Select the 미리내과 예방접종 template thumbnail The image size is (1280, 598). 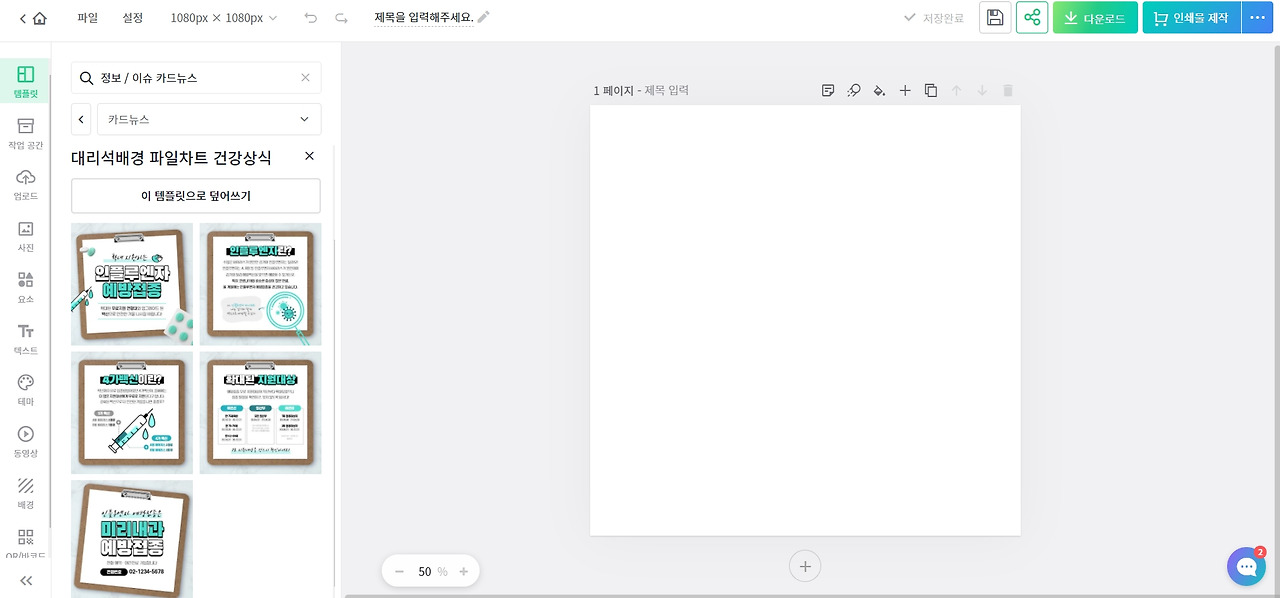(131, 540)
